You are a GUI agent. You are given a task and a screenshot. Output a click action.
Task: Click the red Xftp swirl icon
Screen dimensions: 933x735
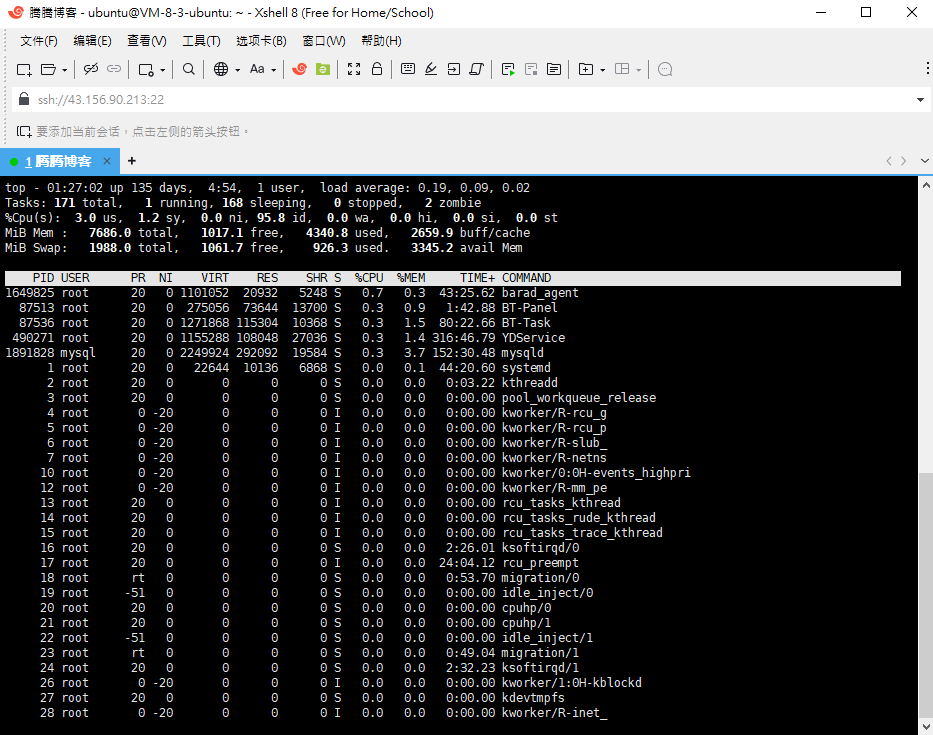298,69
